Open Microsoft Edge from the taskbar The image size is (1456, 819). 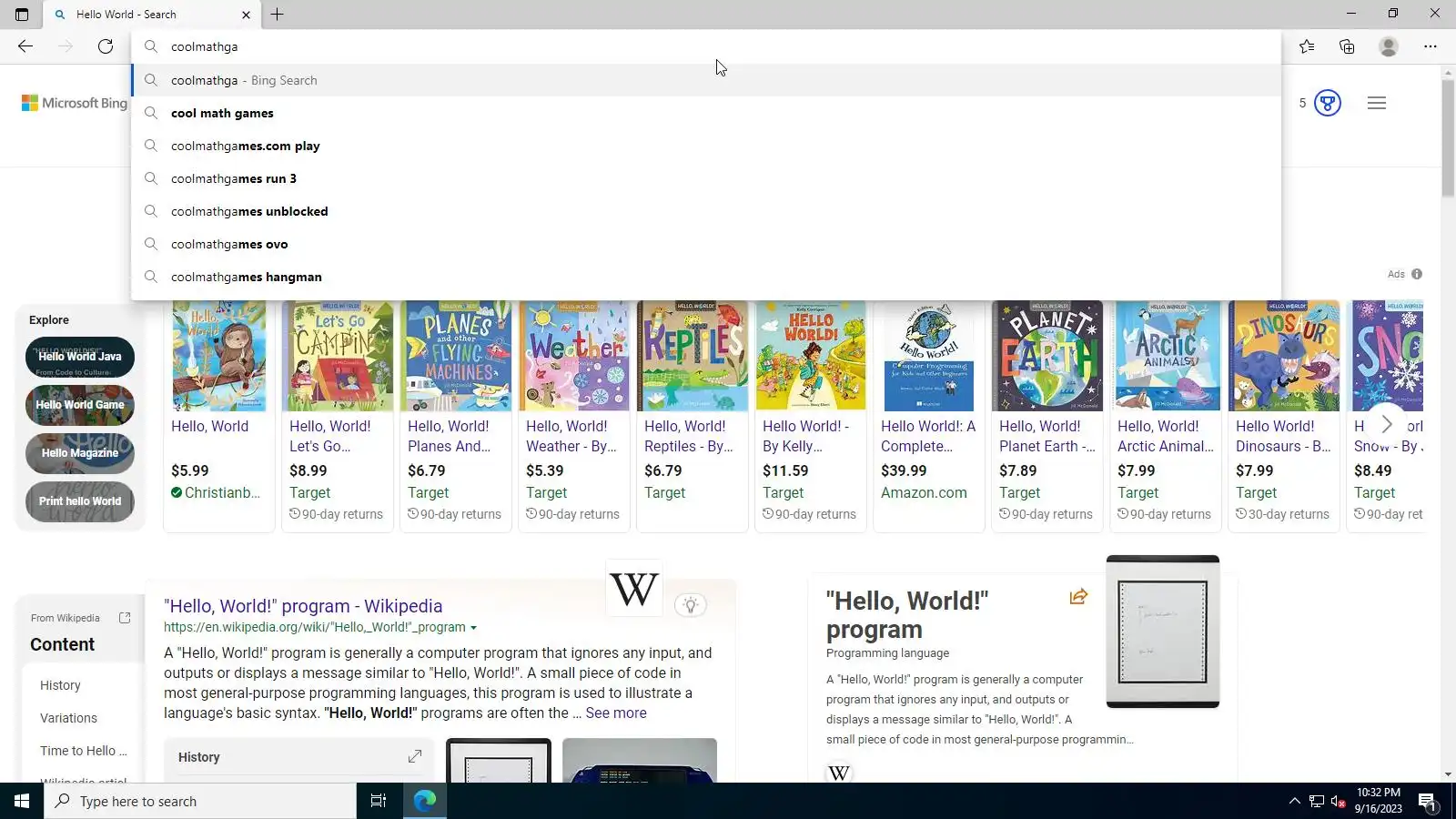[x=425, y=801]
